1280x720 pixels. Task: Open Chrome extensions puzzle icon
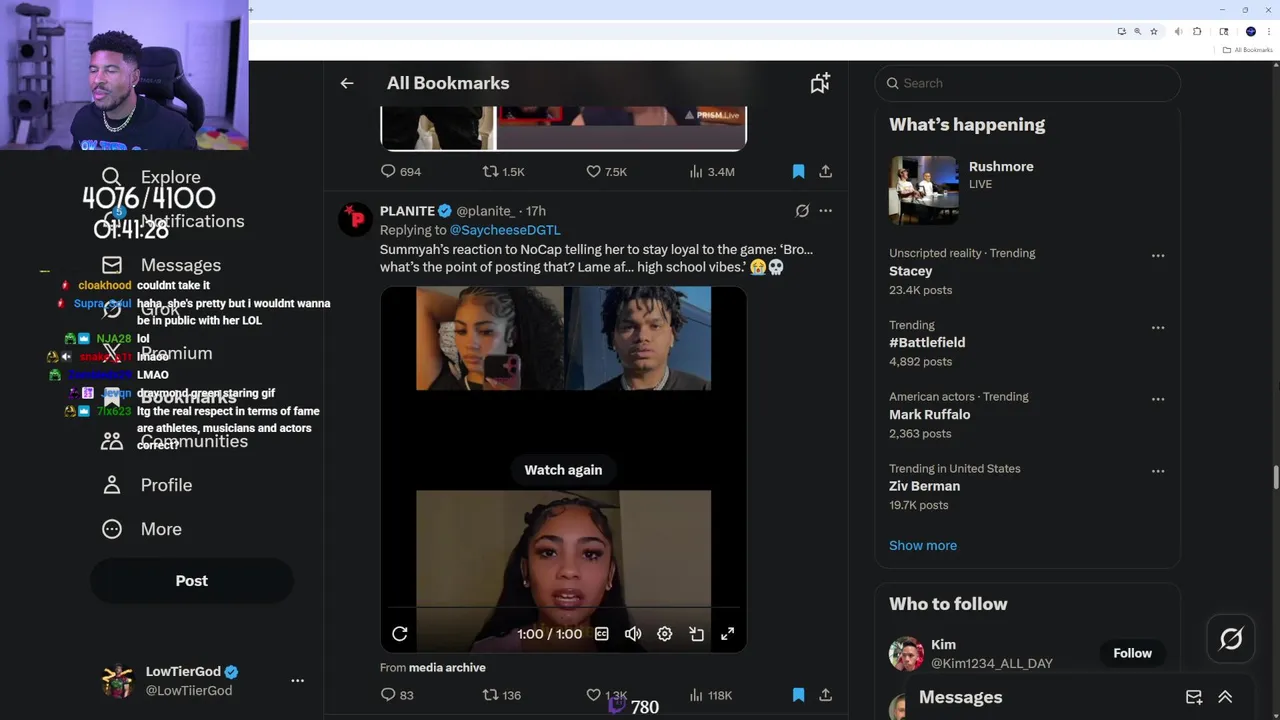[x=1197, y=32]
